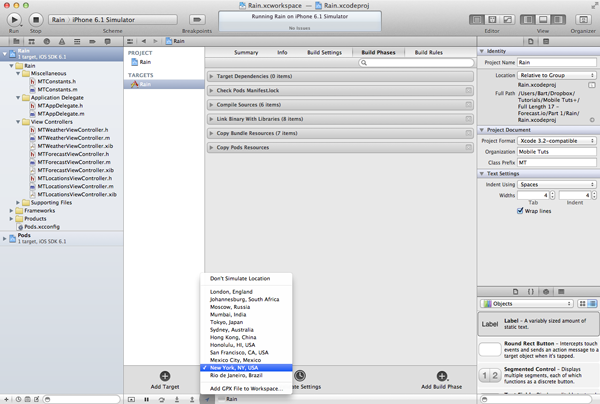Toggle the Breakpoints button
The width and height of the screenshot is (600, 404).
197,20
